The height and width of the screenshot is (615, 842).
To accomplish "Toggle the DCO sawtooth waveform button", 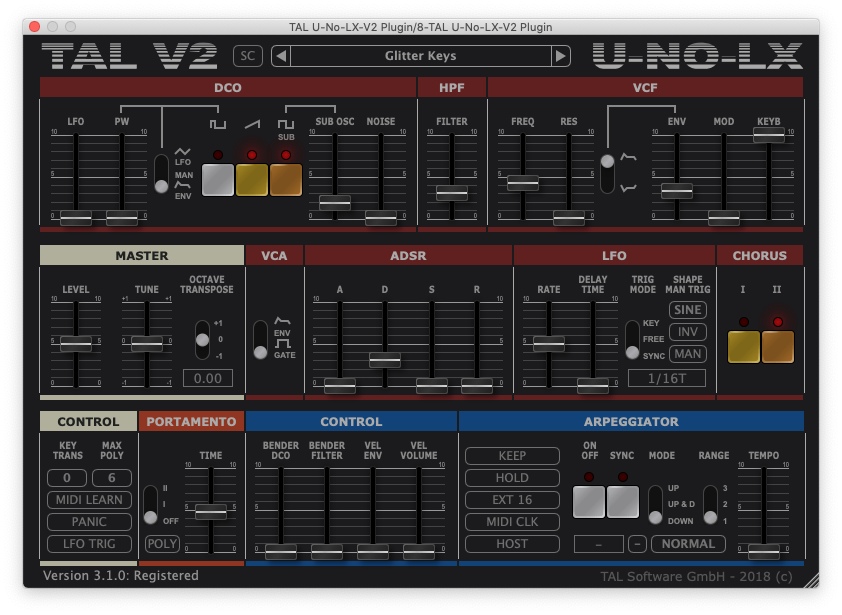I will [x=251, y=179].
